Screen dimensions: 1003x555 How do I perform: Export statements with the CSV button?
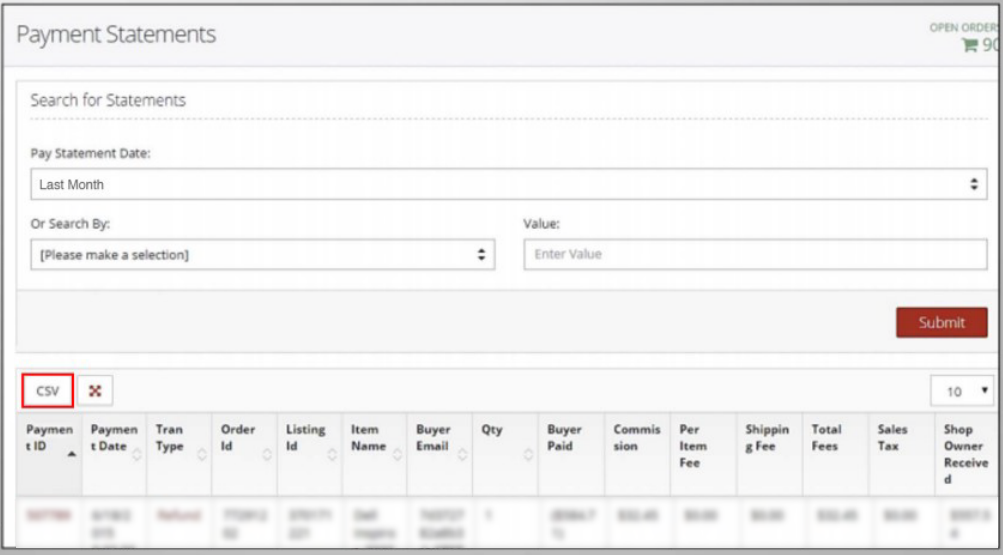tap(47, 391)
